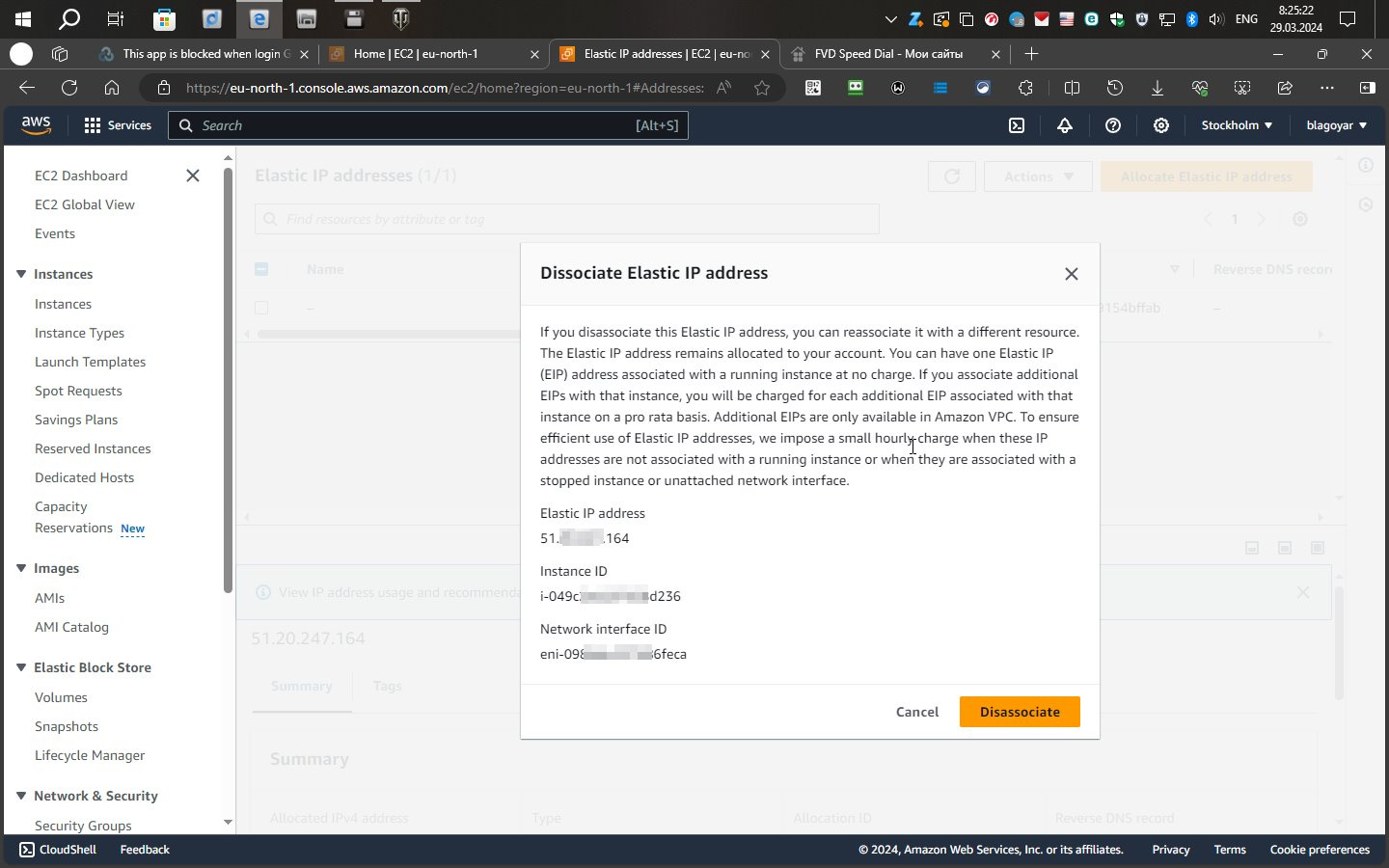The height and width of the screenshot is (868, 1389).
Task: Open the browser extensions puzzle icon
Action: click(1025, 88)
